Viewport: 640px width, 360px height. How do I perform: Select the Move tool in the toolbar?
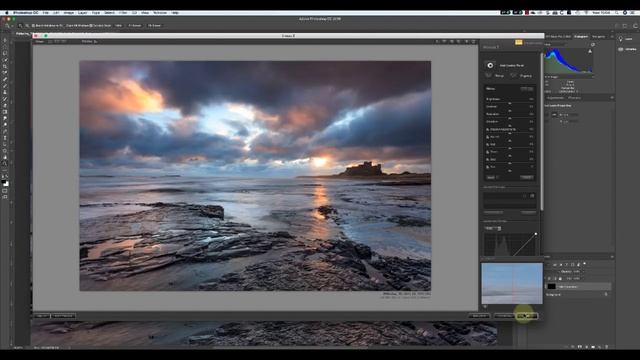click(x=5, y=40)
